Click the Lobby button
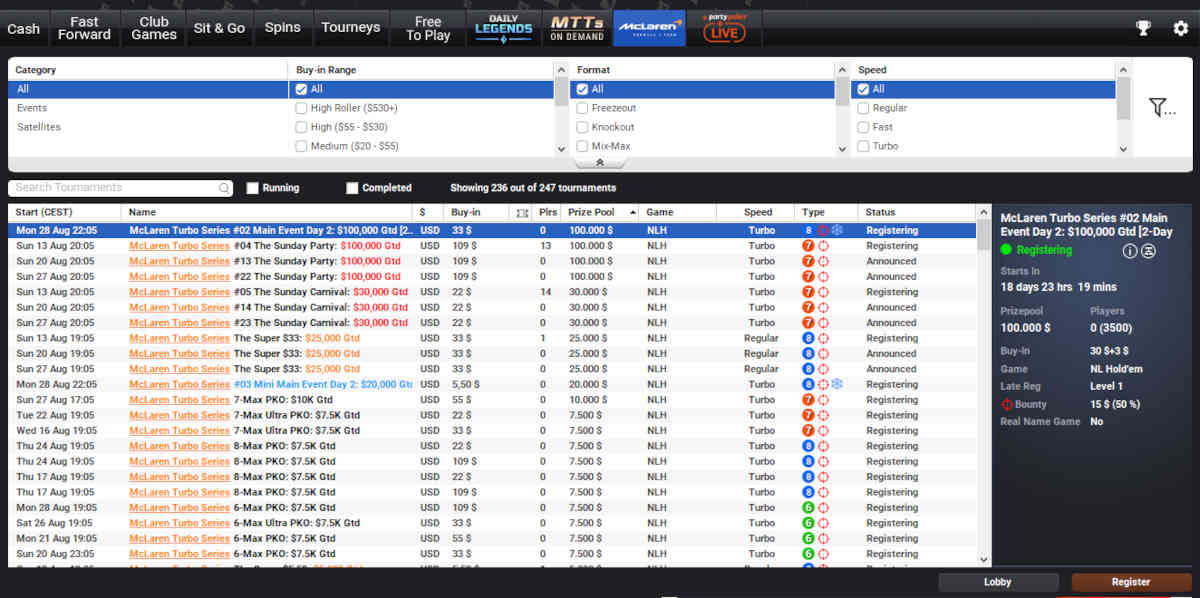The height and width of the screenshot is (598, 1200). point(998,582)
